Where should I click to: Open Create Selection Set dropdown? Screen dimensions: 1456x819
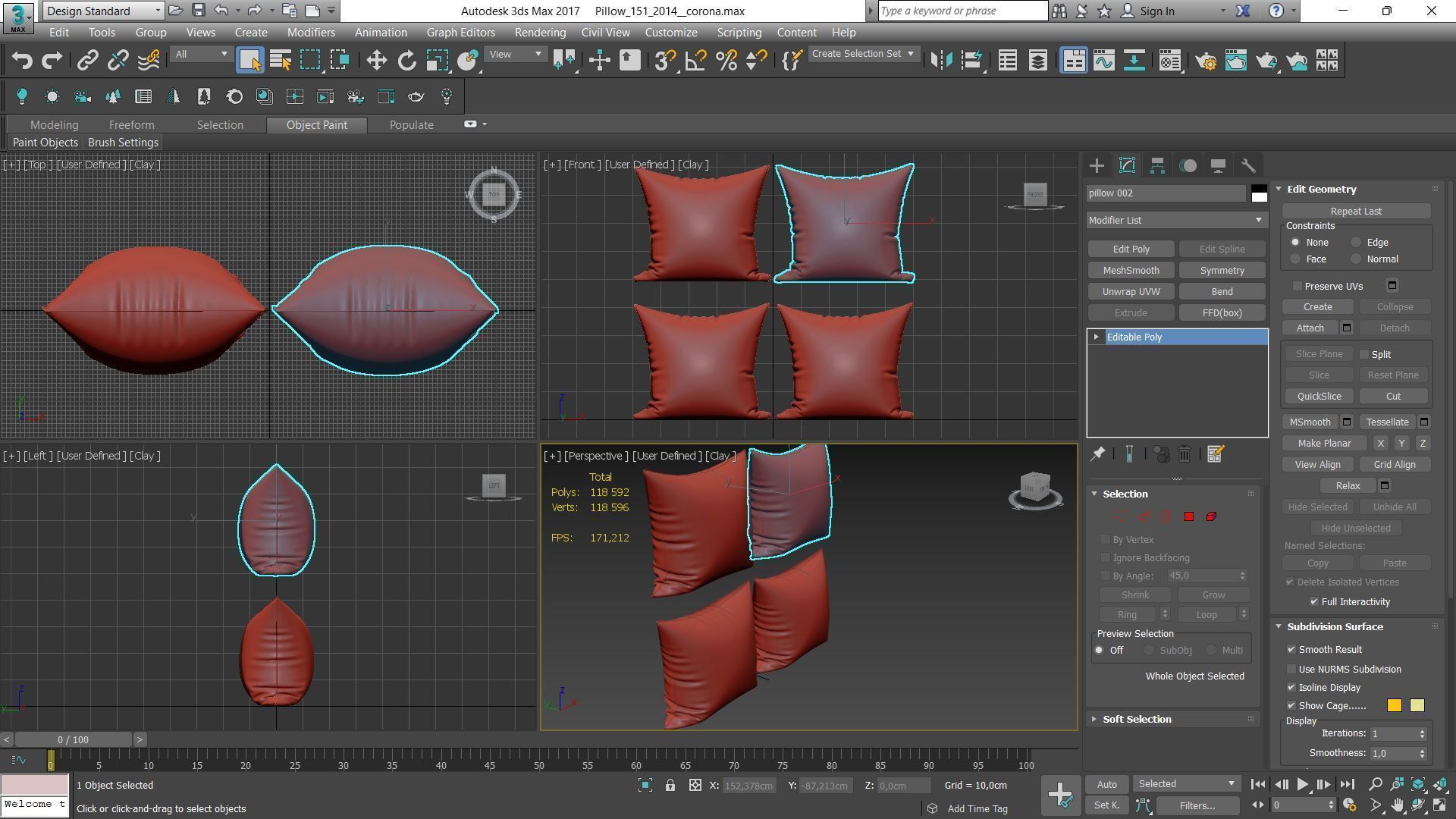863,54
